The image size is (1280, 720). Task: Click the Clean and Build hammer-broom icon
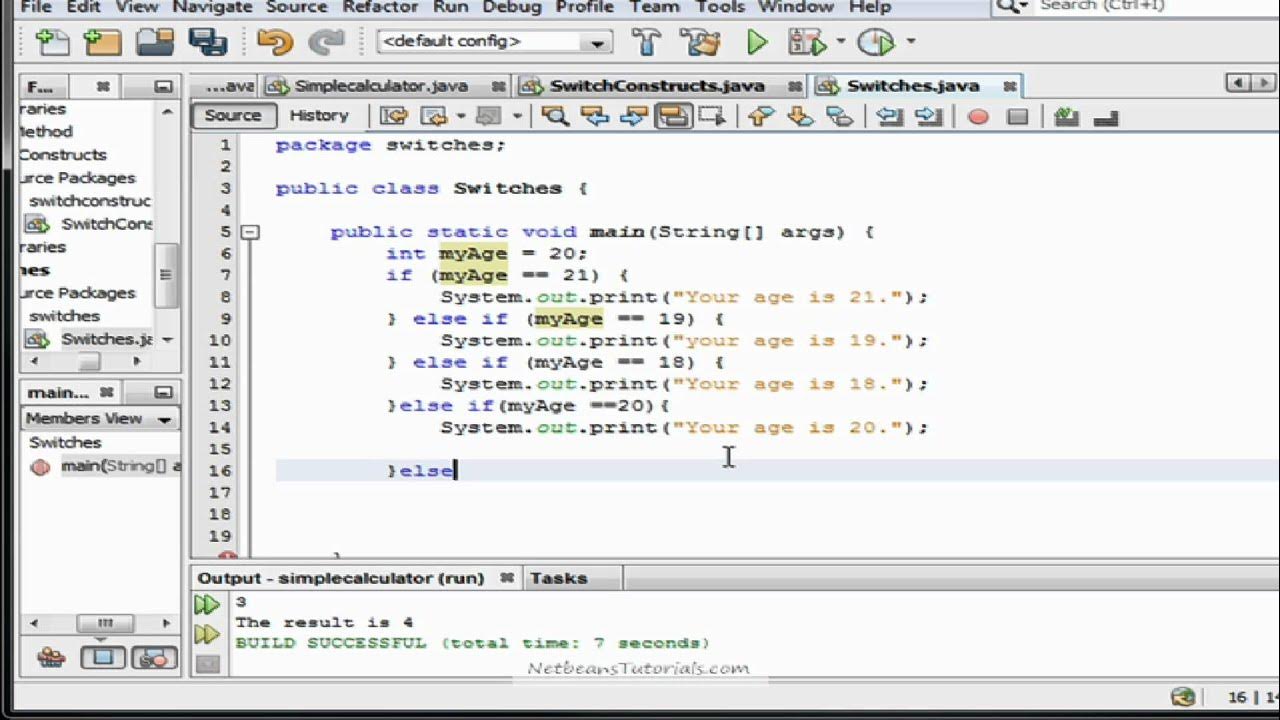tap(704, 42)
